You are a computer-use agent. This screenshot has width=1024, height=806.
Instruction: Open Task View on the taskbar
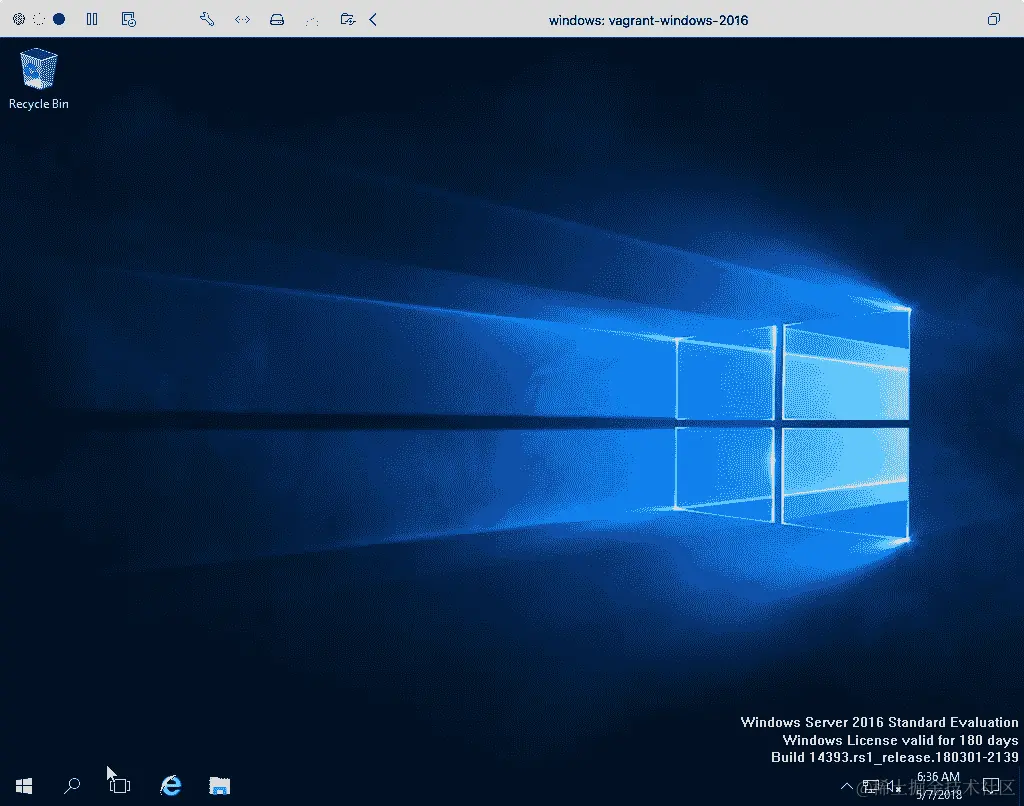[x=120, y=786]
